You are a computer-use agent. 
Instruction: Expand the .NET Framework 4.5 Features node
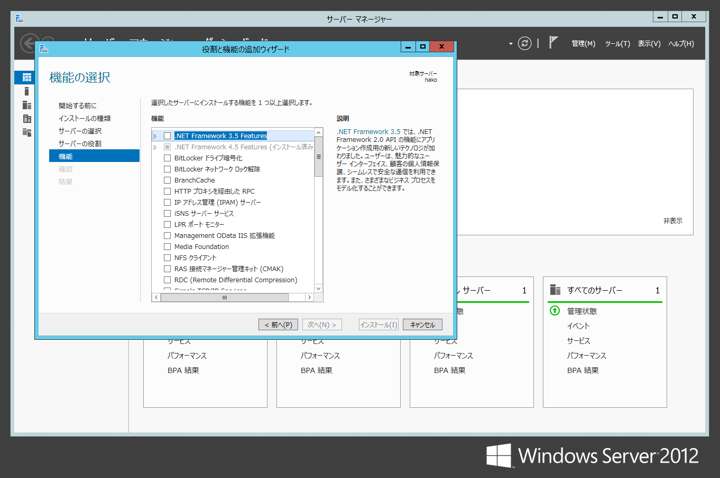(156, 147)
